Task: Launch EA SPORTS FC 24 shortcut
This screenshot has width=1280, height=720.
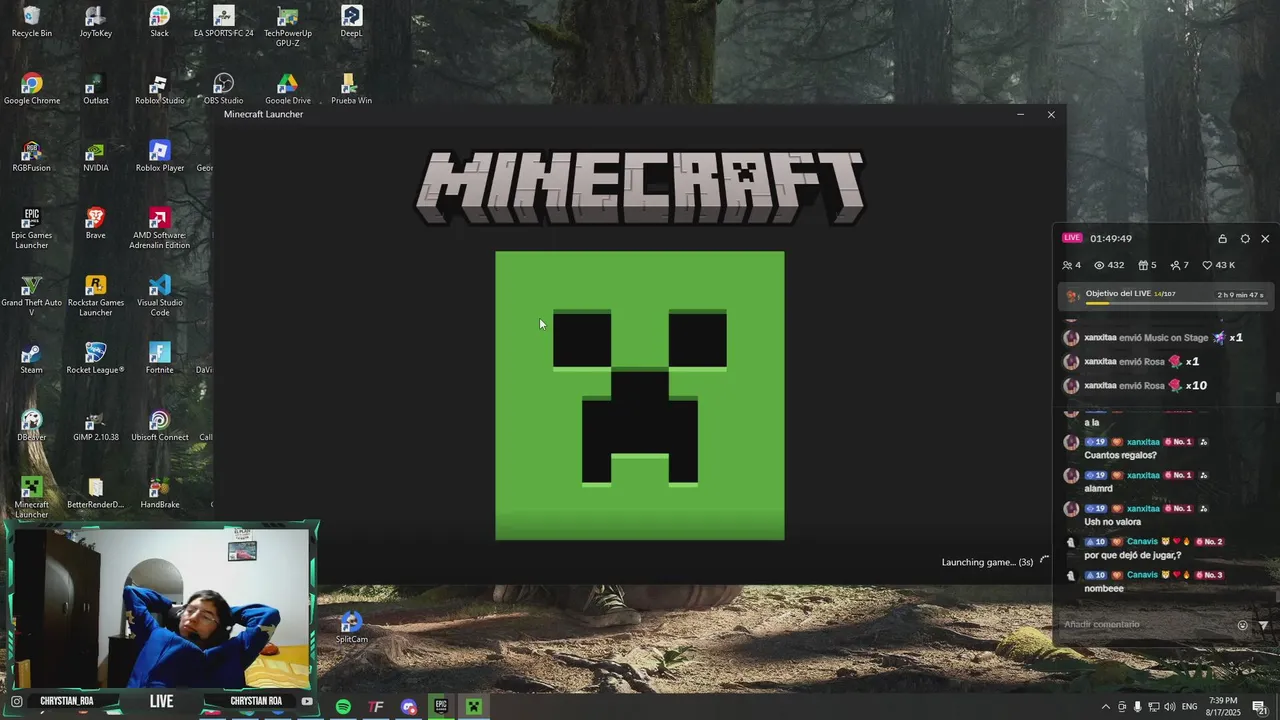Action: pos(223,21)
